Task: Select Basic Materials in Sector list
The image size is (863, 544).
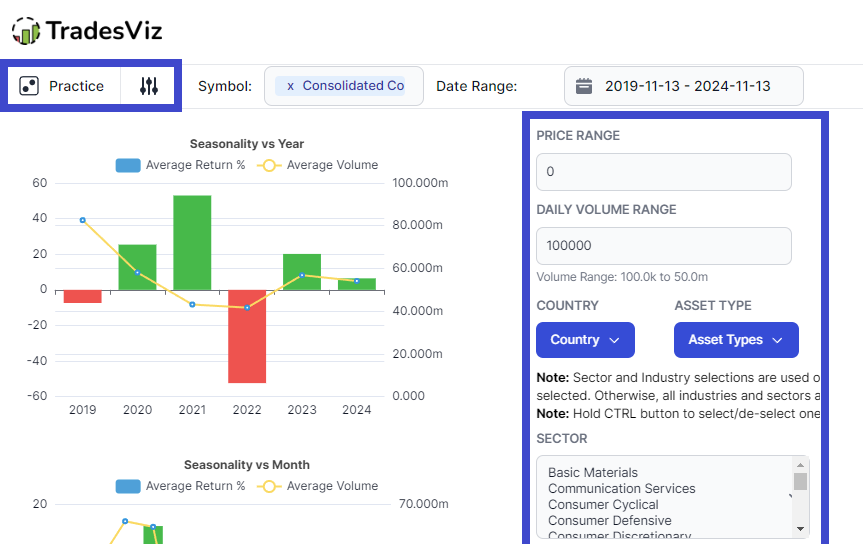Action: coord(593,472)
